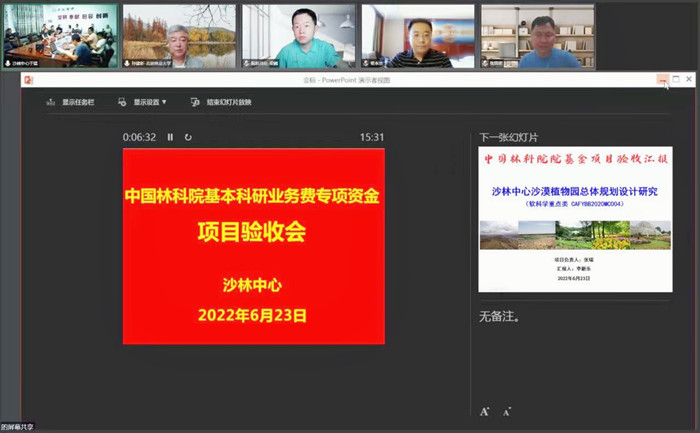Screen dimensions: 700x433
Task: Click the screen sharing label 的屏幕共享
Action: tap(17, 427)
